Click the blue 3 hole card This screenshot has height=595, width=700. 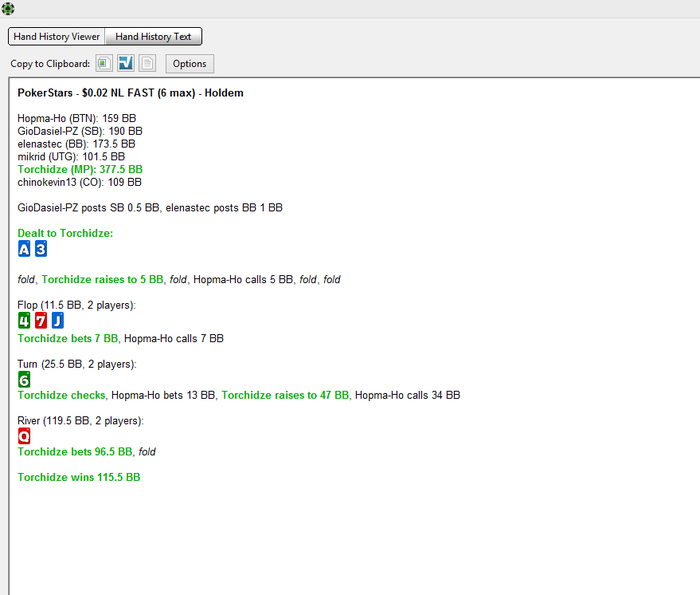tap(41, 249)
